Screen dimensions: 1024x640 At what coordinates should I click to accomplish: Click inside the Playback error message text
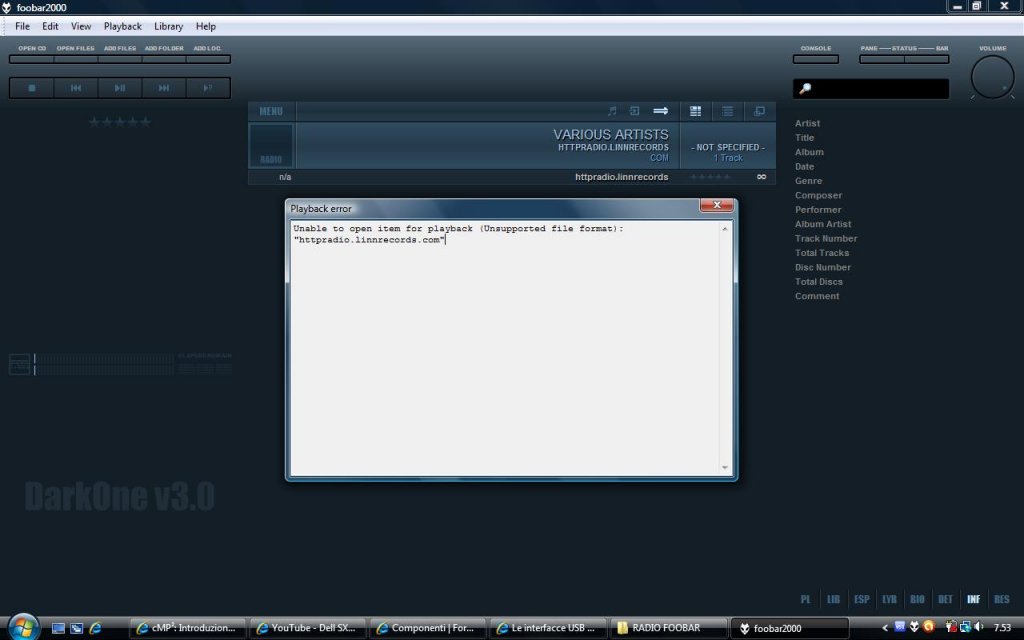tap(458, 234)
